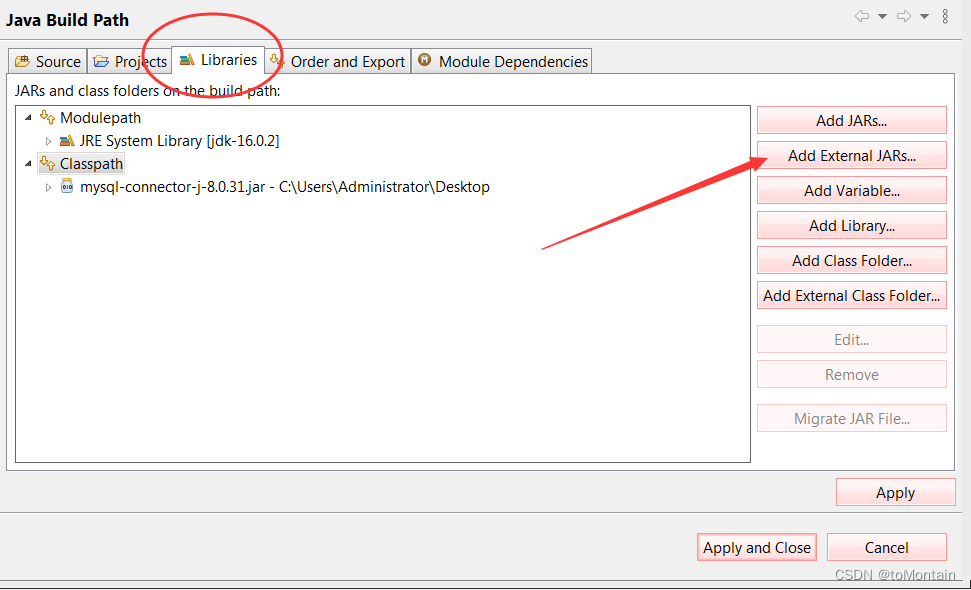Switch to the Source tab
Screen dimensions: 971x590
coord(48,61)
